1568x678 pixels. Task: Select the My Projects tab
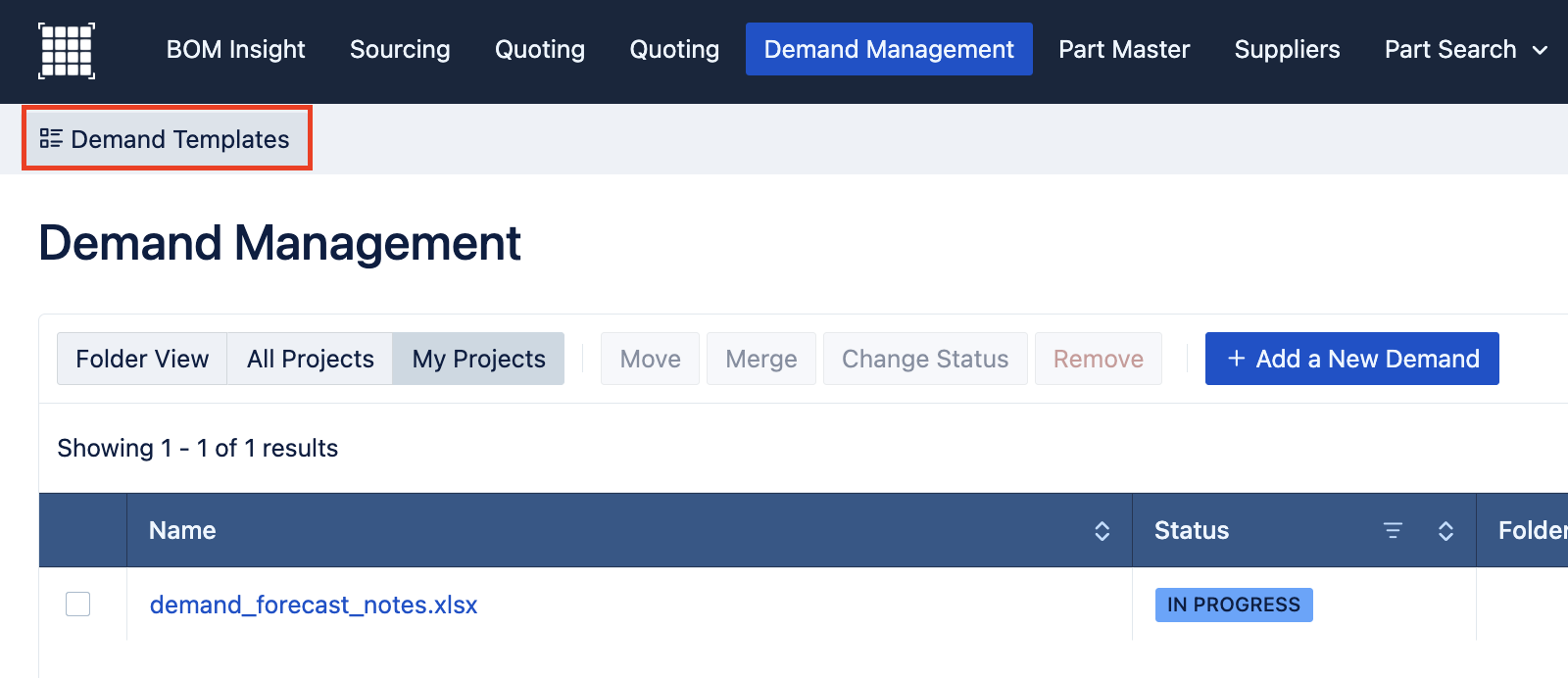(x=478, y=359)
